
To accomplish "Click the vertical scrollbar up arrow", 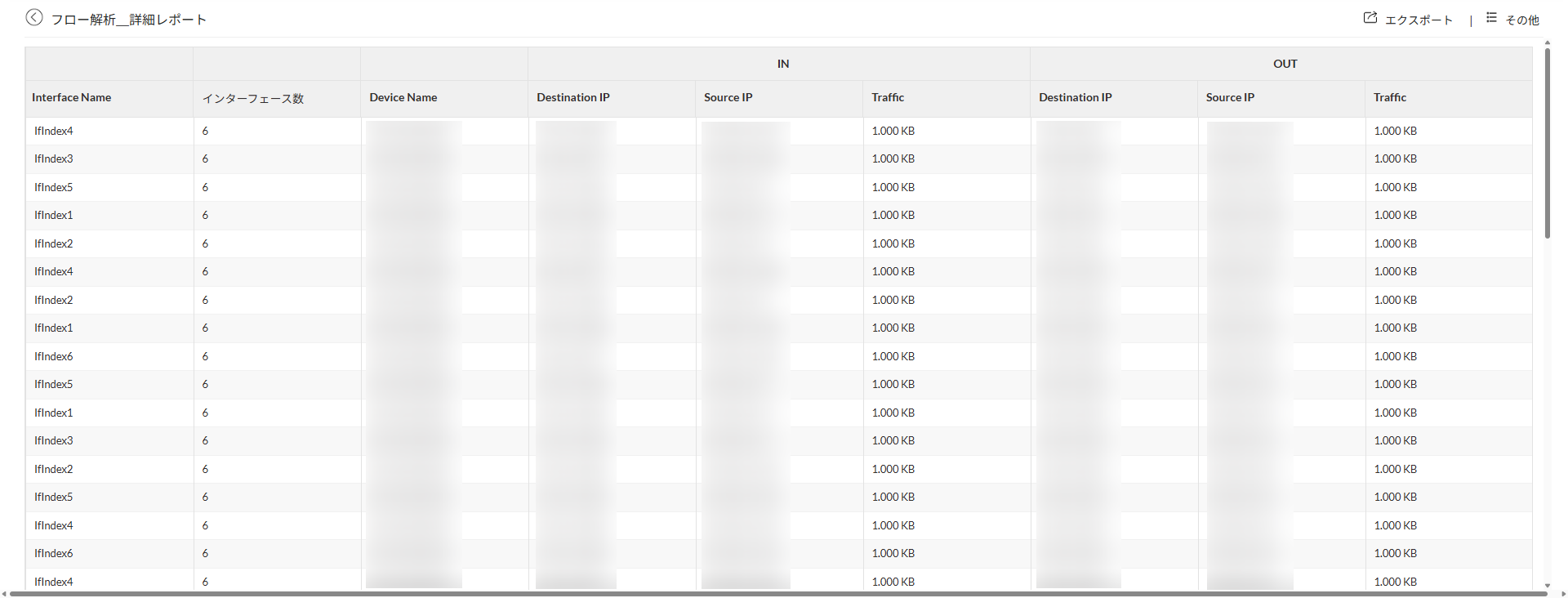I will [x=1548, y=43].
